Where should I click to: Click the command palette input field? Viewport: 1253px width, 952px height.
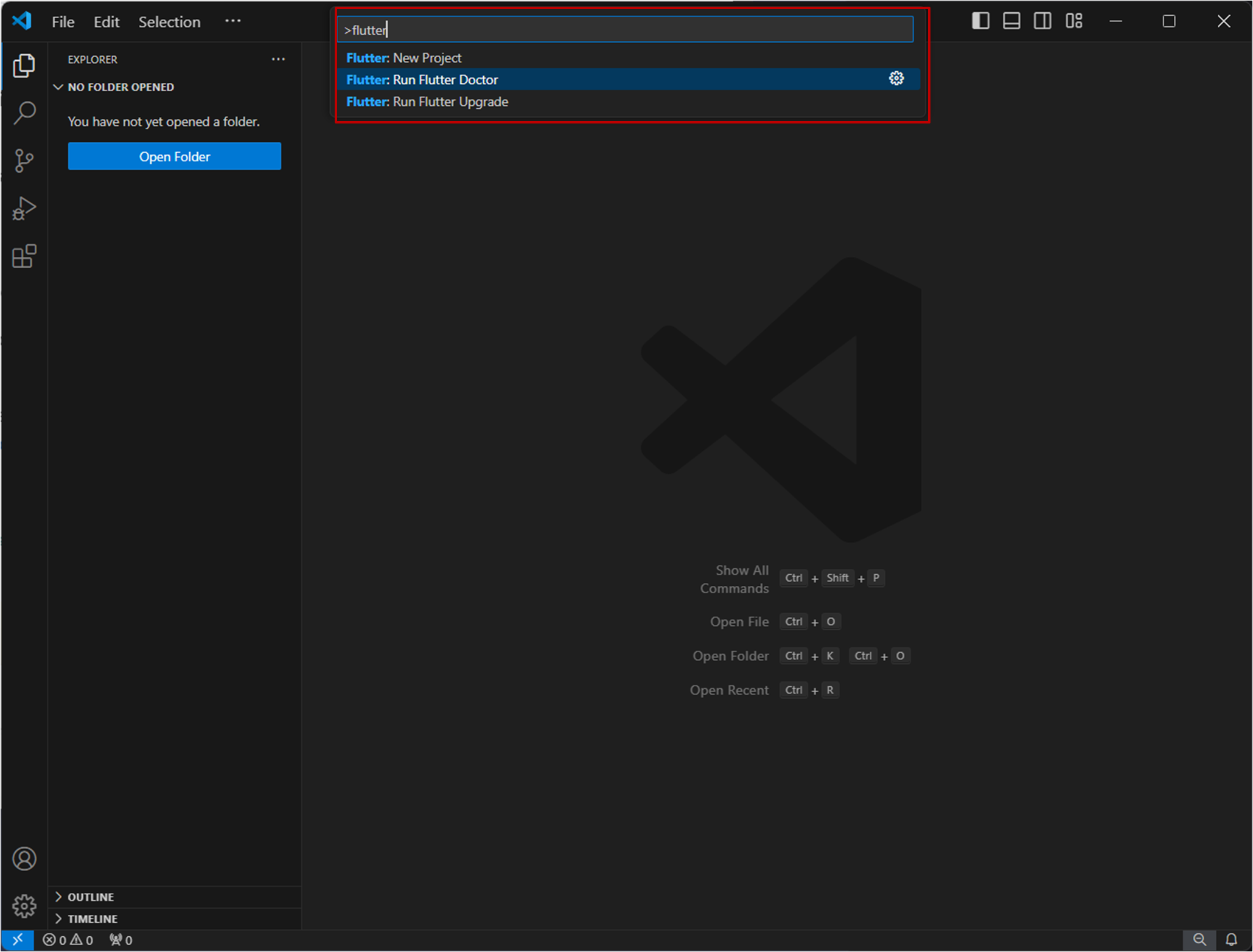point(625,30)
